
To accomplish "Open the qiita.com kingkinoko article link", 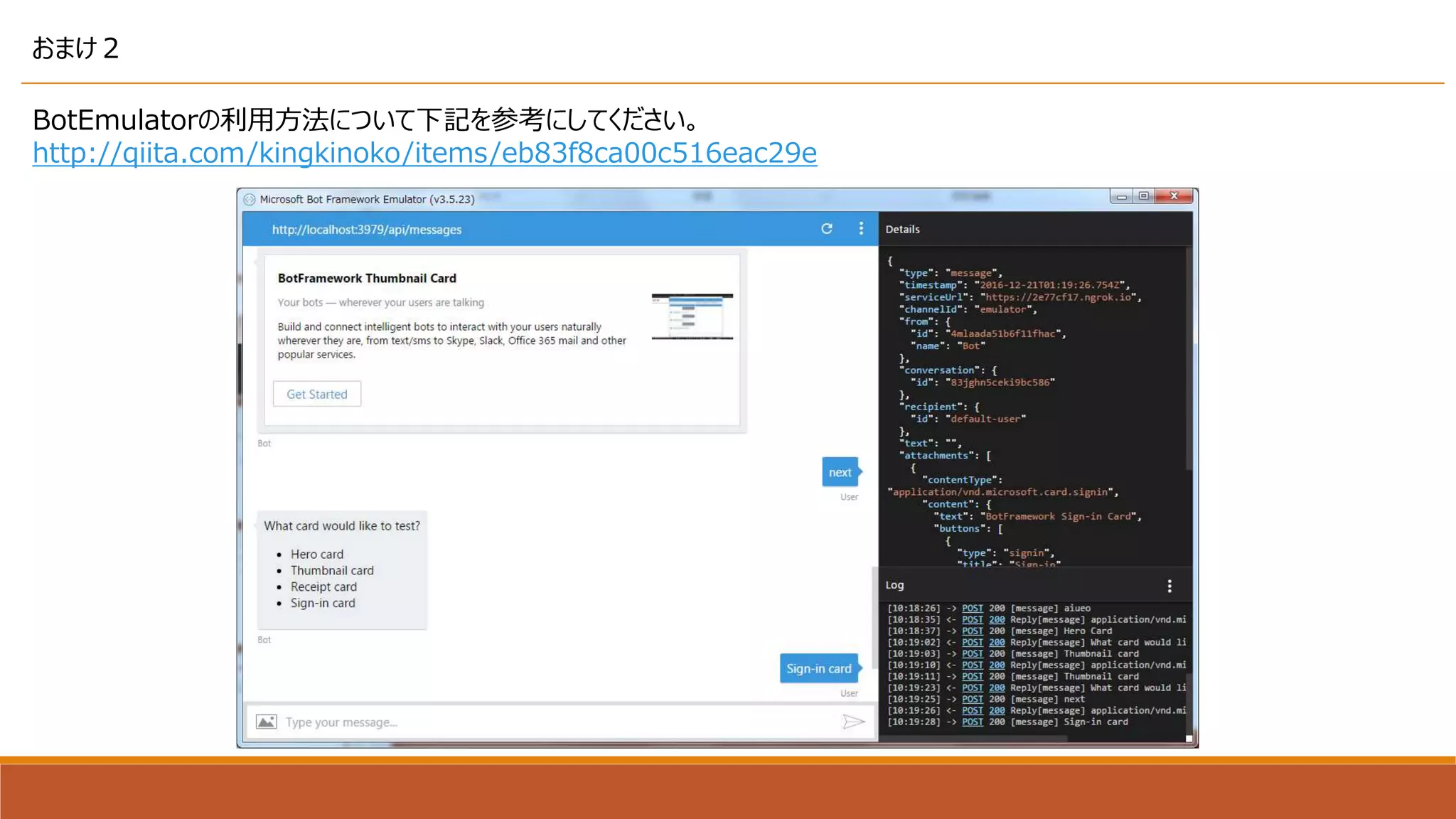I will click(424, 153).
